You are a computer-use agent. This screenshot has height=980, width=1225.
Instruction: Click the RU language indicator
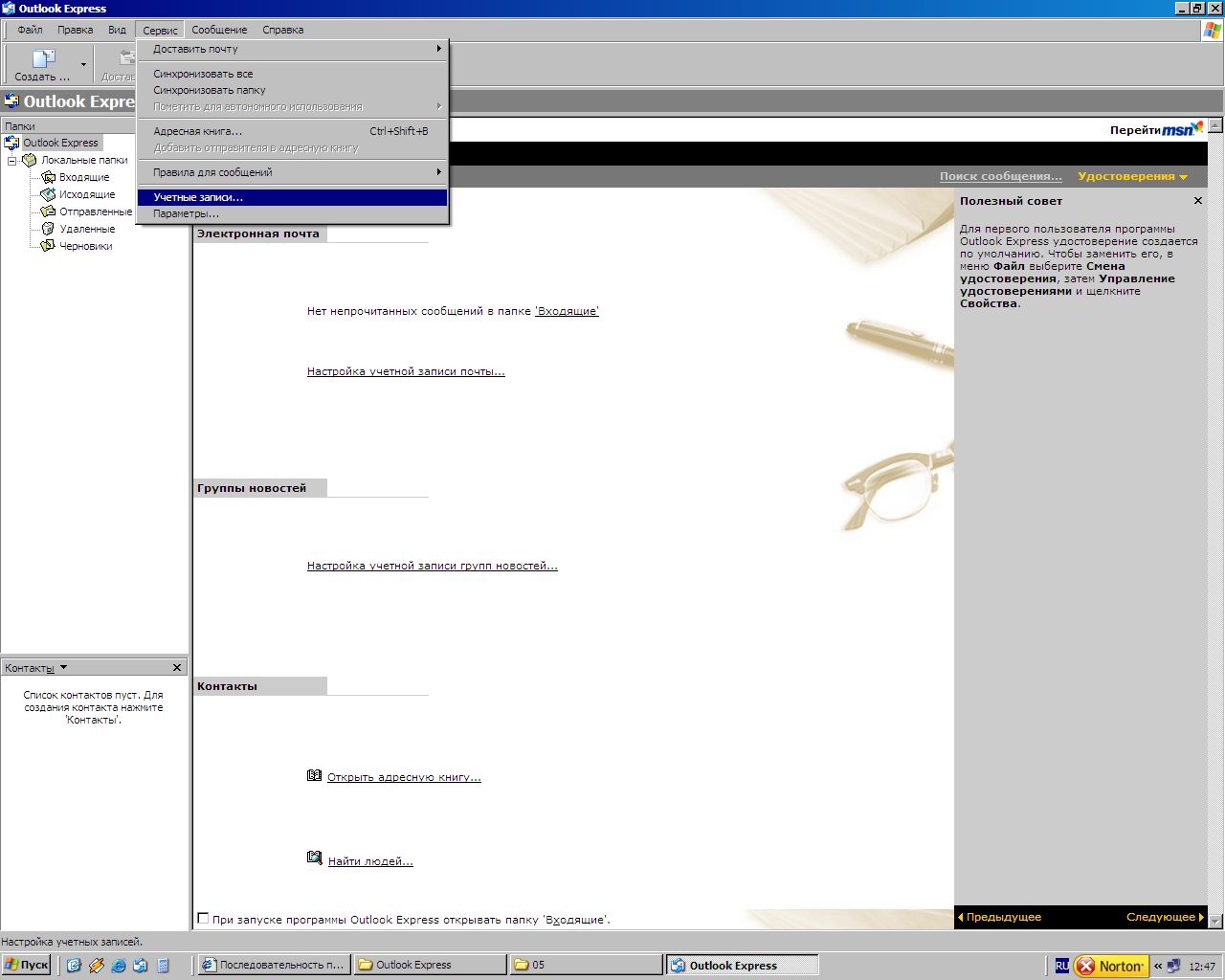click(1062, 966)
